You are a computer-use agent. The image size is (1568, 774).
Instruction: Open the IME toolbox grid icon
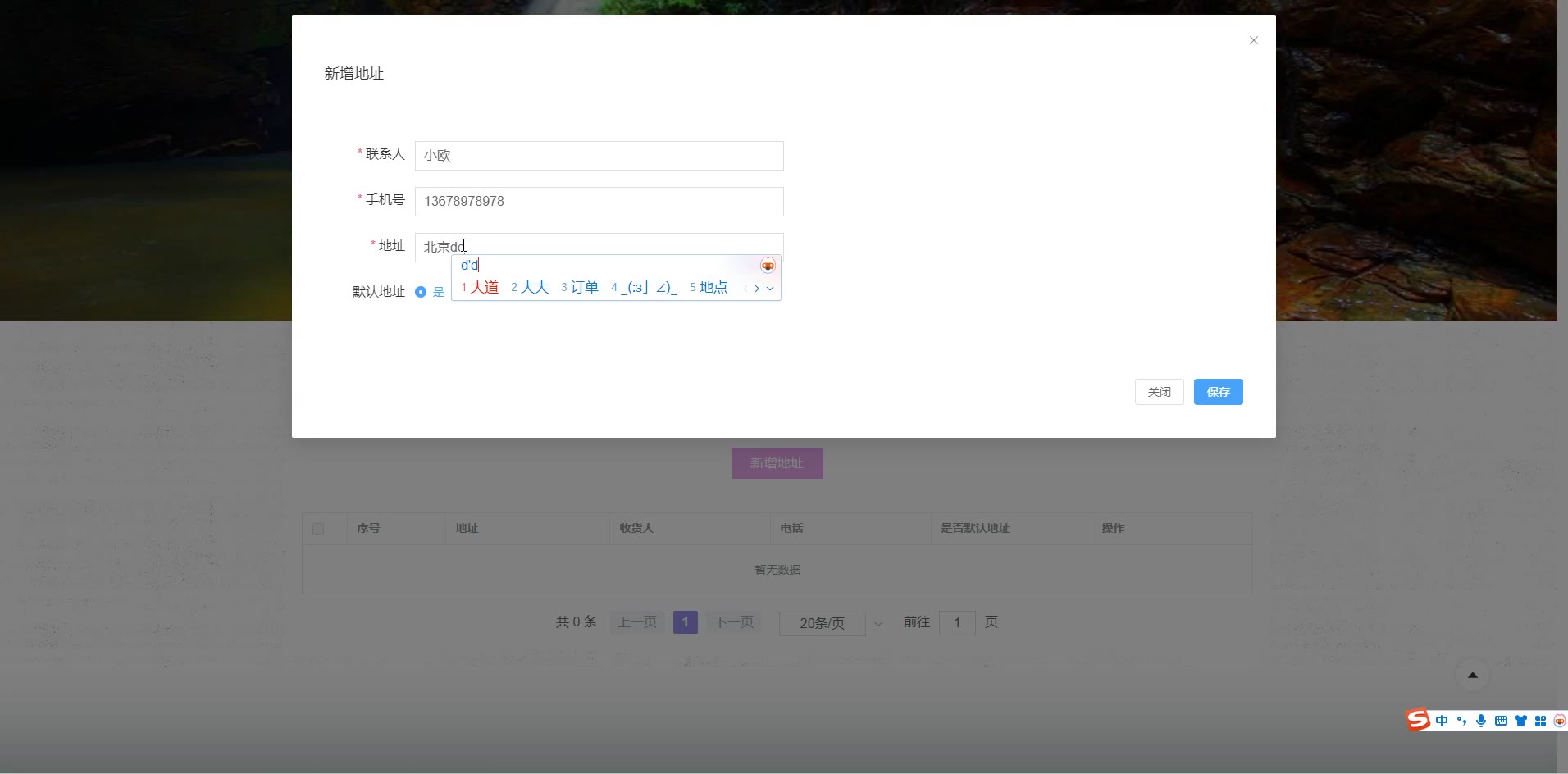pyautogui.click(x=1540, y=721)
